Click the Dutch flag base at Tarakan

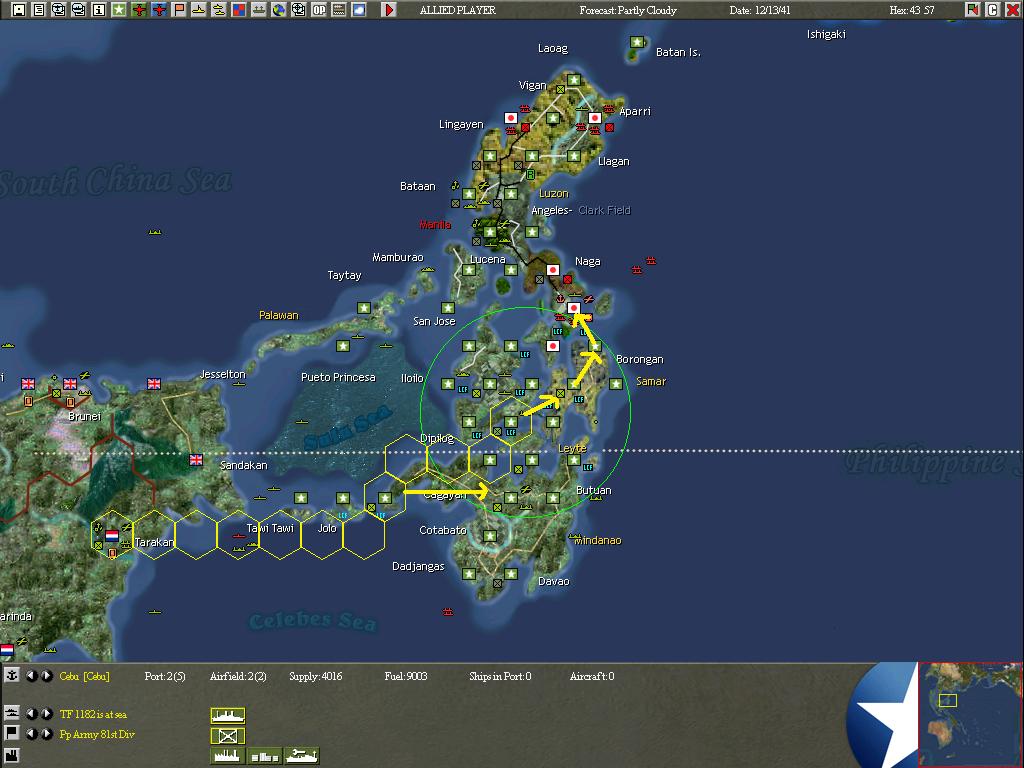click(112, 536)
